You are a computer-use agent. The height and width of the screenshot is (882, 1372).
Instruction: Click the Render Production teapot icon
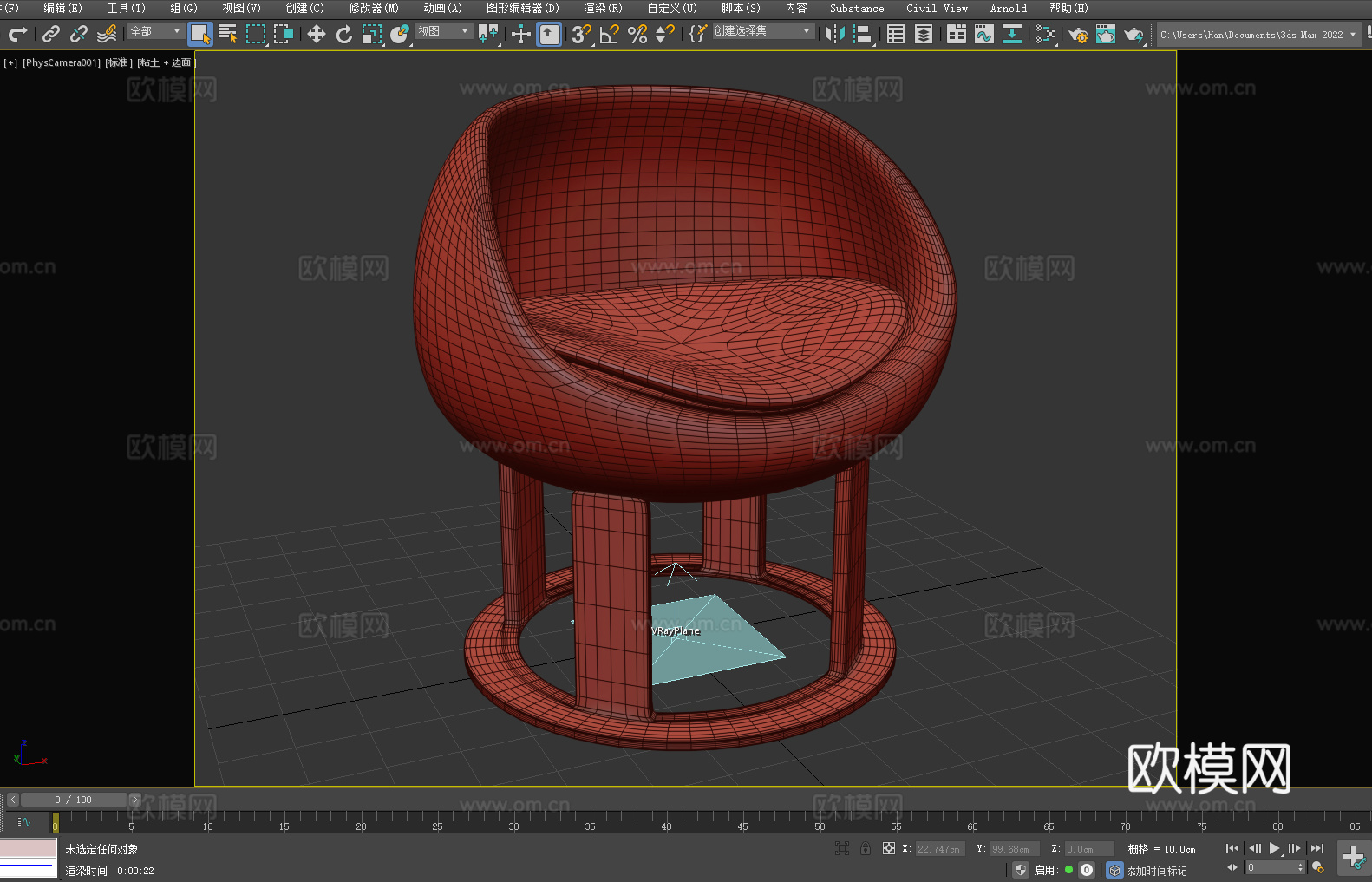coord(1134,34)
